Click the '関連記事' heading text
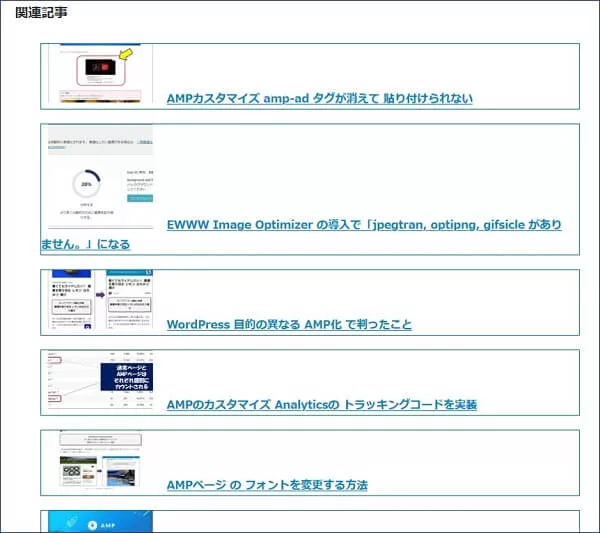This screenshot has height=533, width=600. point(41,13)
